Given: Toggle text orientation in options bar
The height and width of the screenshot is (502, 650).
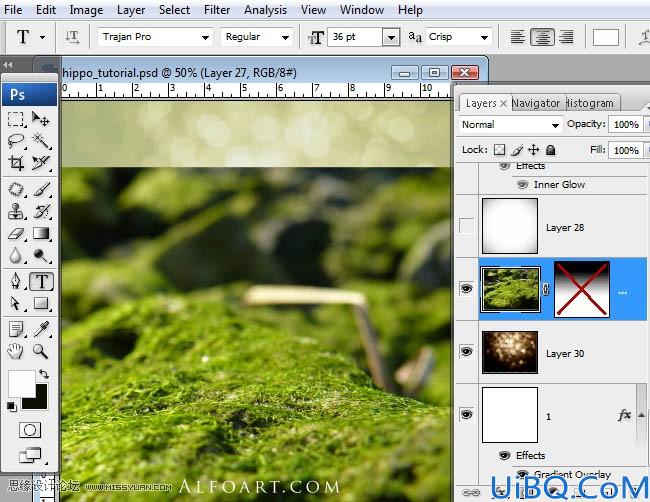Looking at the screenshot, I should click(72, 37).
